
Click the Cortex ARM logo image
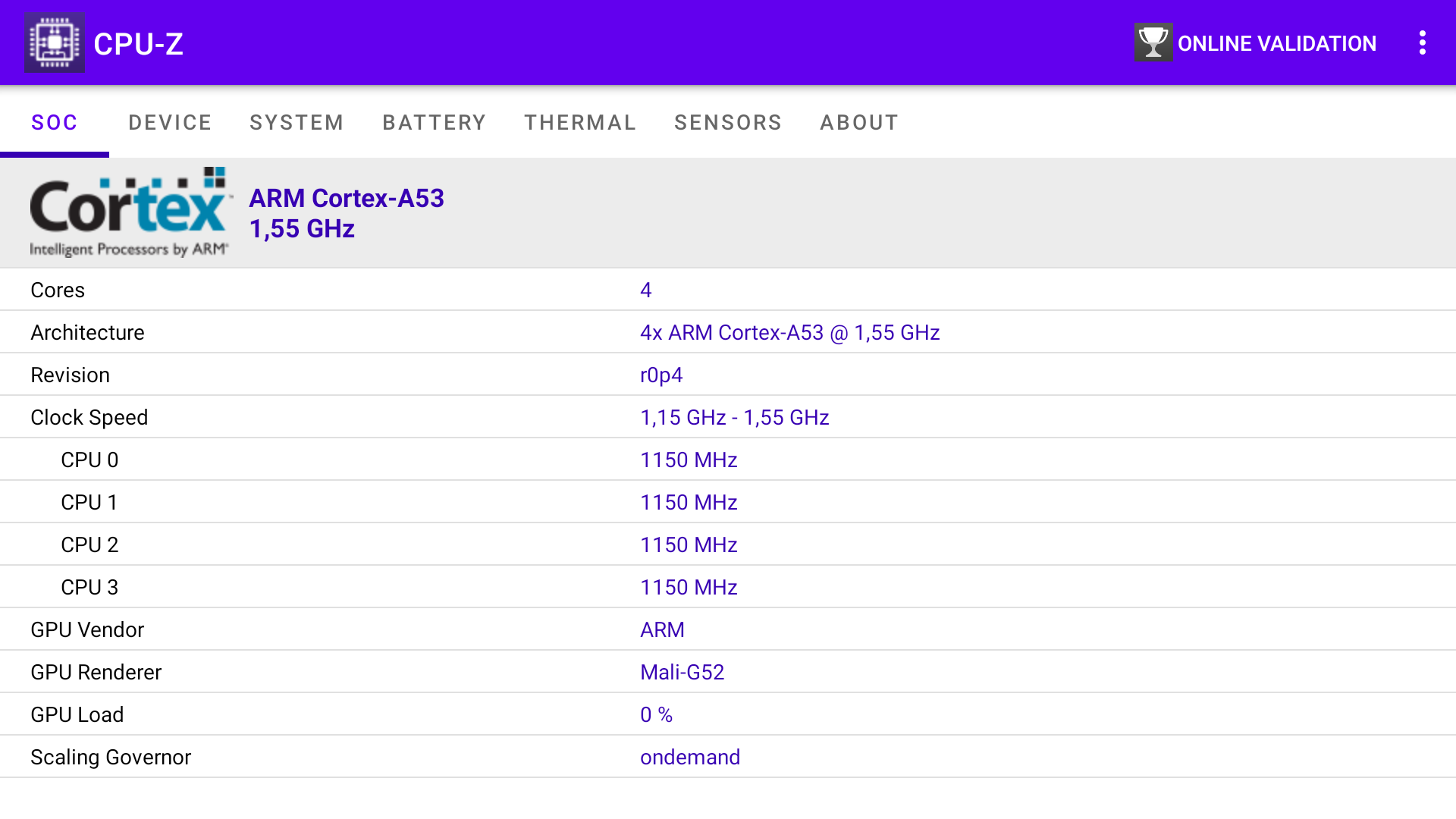[x=129, y=212]
